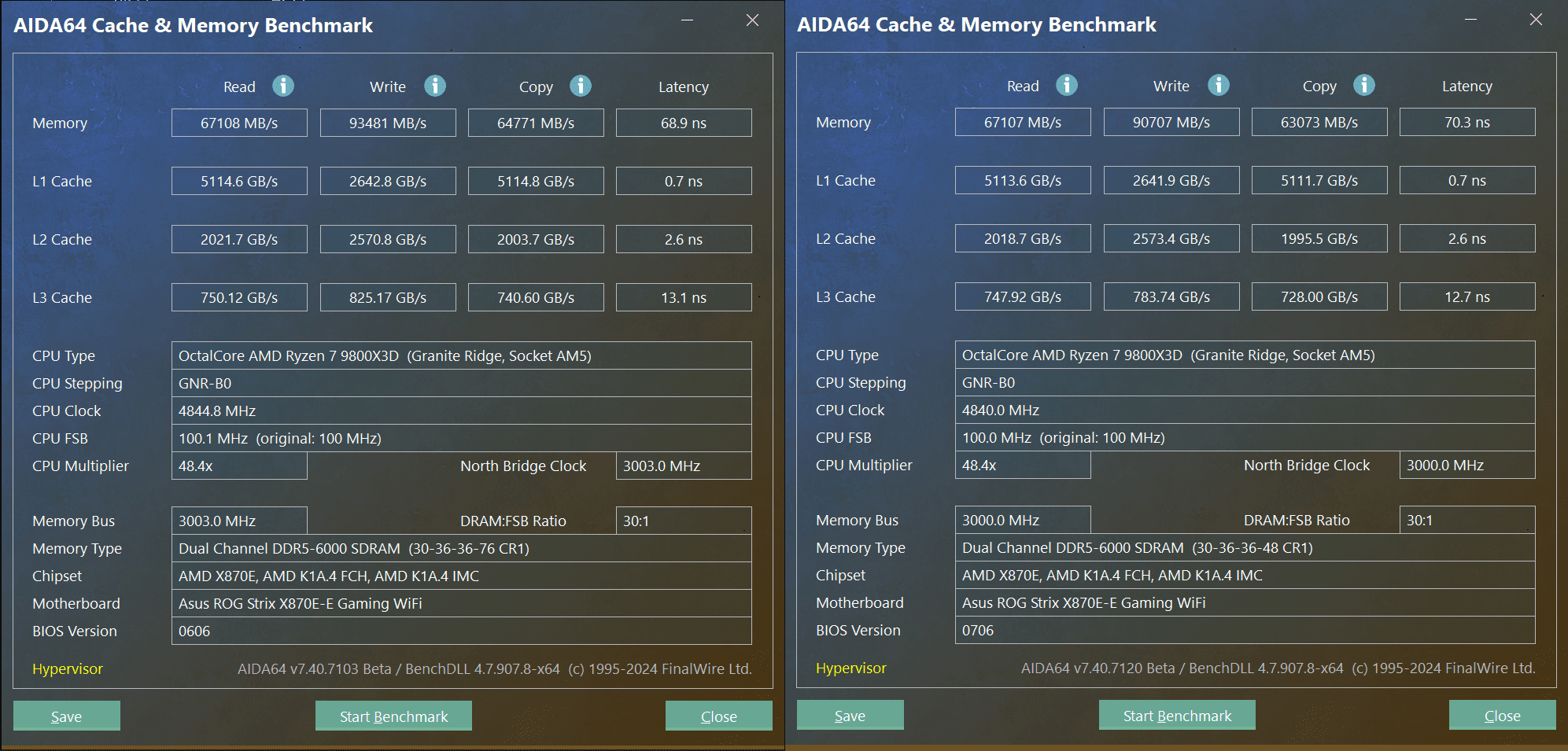Click the Write info icon in left window

pyautogui.click(x=435, y=86)
